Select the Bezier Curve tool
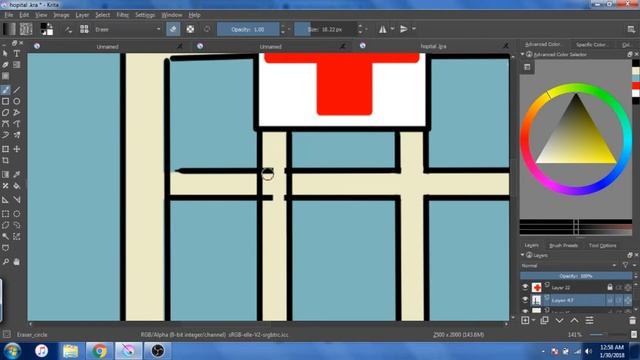This screenshot has height=360, width=640. (5, 124)
